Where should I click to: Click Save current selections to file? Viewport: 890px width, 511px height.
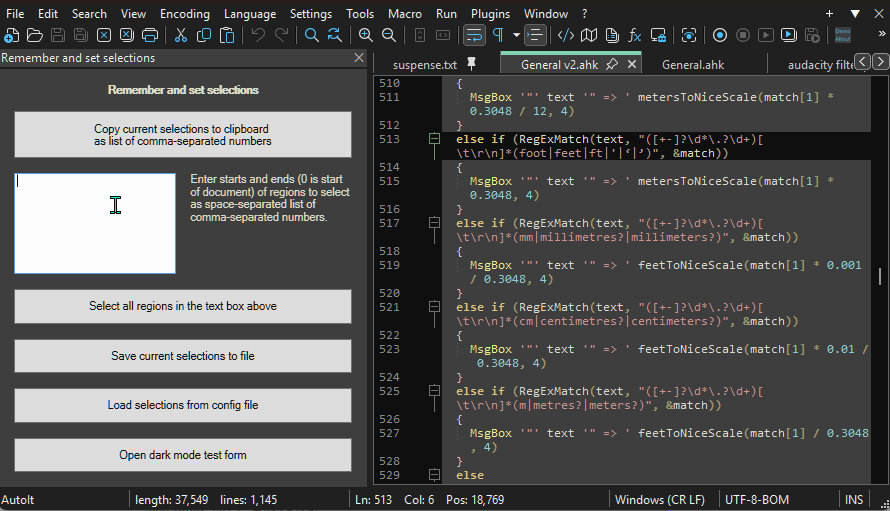(x=183, y=356)
